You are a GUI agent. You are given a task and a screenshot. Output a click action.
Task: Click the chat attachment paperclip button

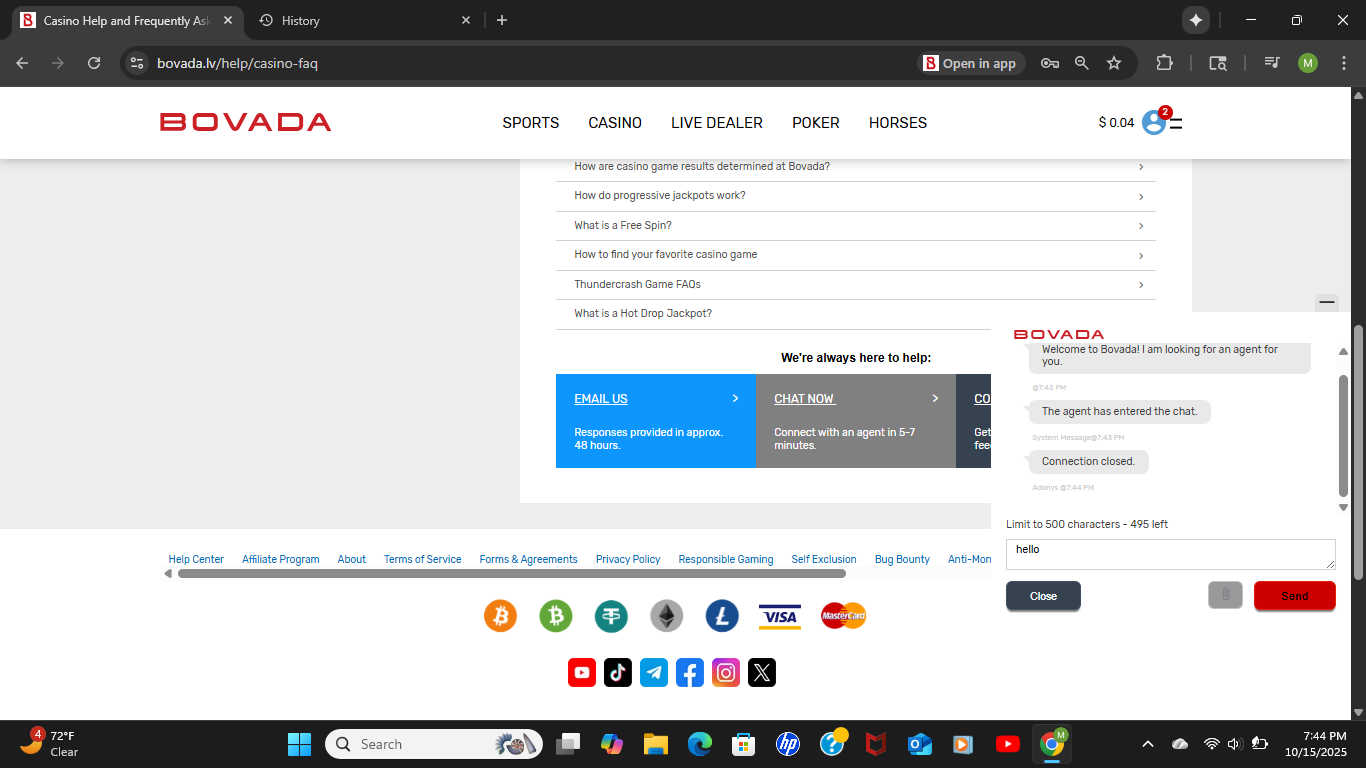pos(1225,595)
